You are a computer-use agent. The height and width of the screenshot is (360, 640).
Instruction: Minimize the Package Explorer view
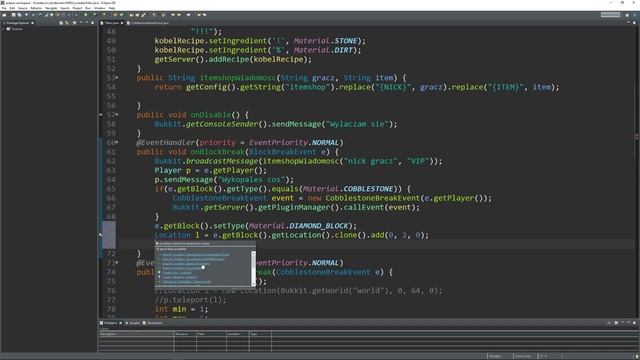86,23
